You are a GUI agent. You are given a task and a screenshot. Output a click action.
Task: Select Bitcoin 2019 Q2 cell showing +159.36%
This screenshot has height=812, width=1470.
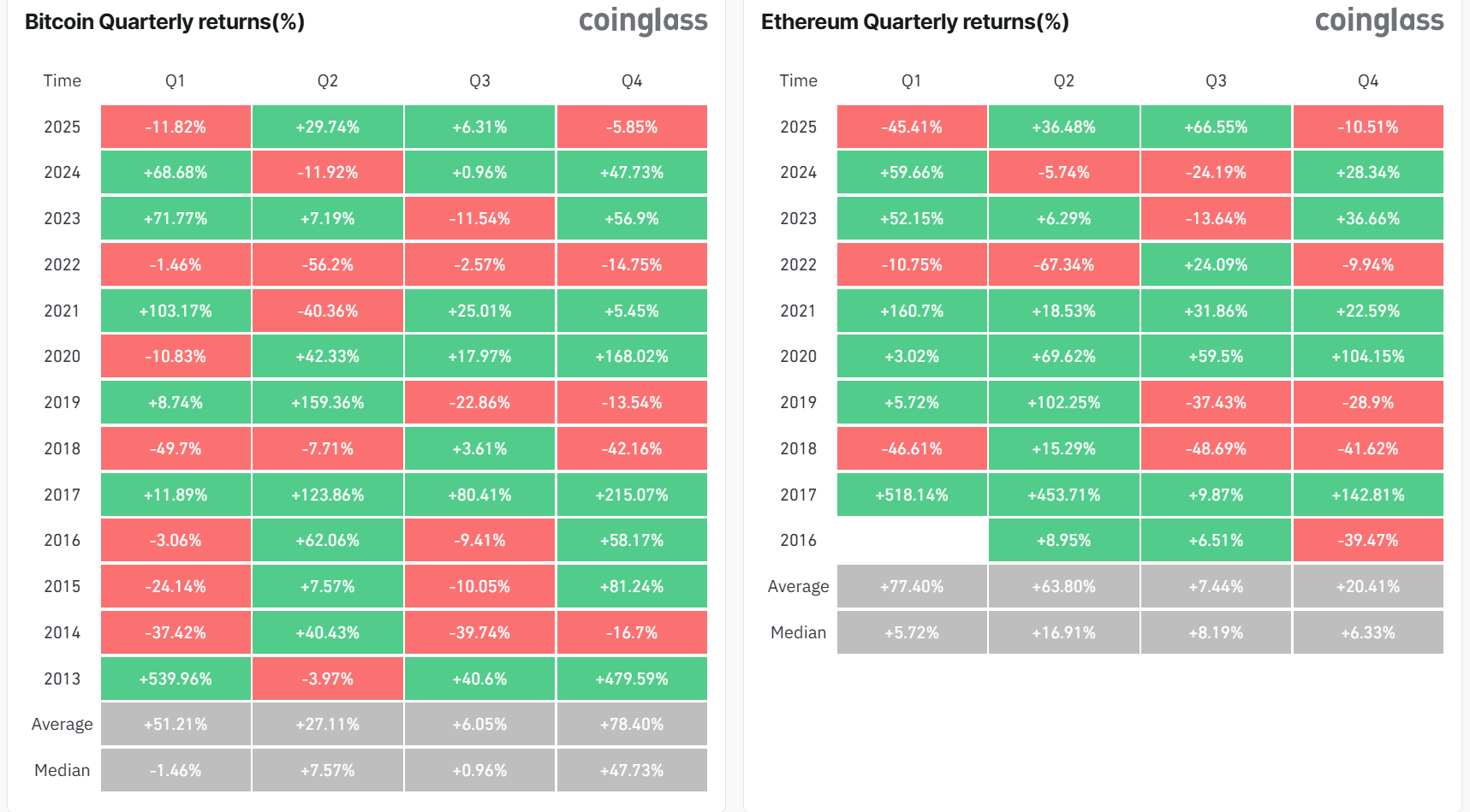click(x=328, y=402)
